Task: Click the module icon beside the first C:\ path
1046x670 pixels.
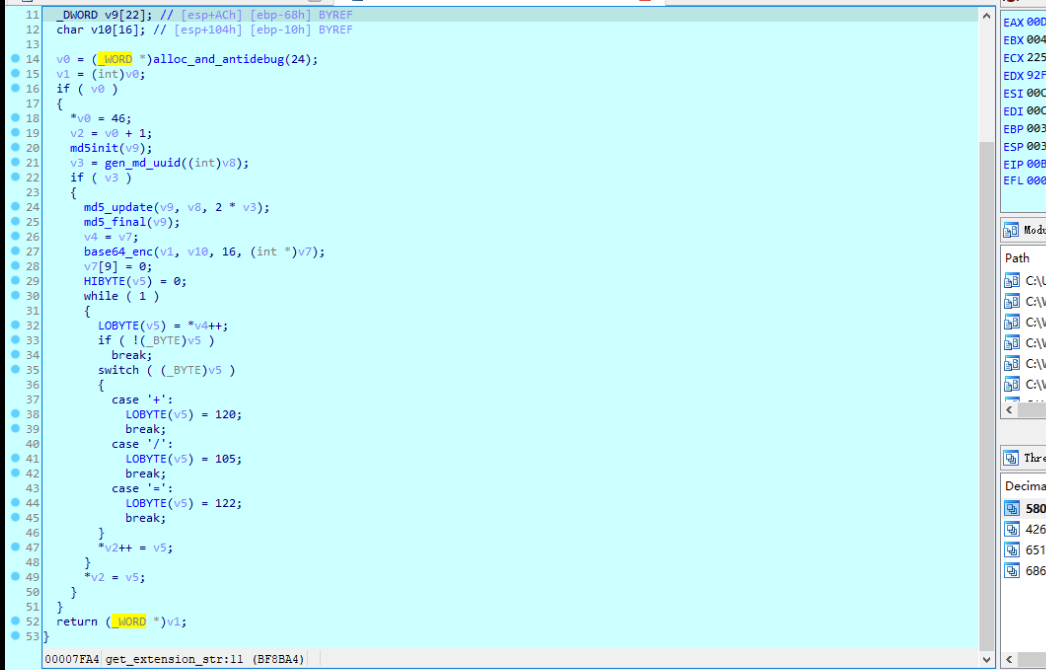Action: 1013,280
